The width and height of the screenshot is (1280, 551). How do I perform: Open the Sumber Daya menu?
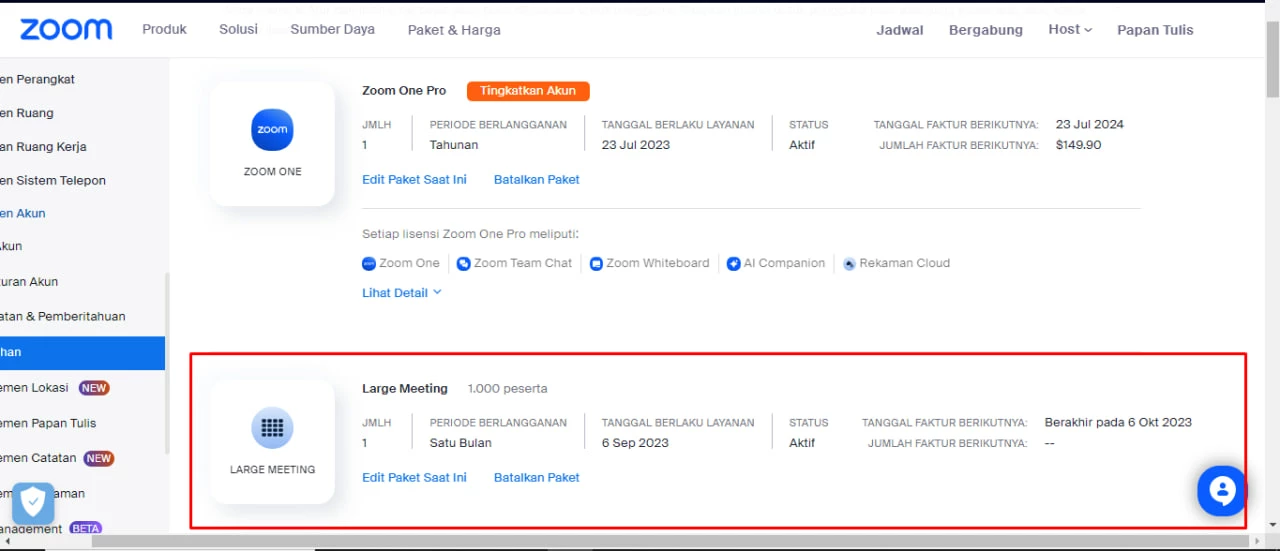coord(333,29)
